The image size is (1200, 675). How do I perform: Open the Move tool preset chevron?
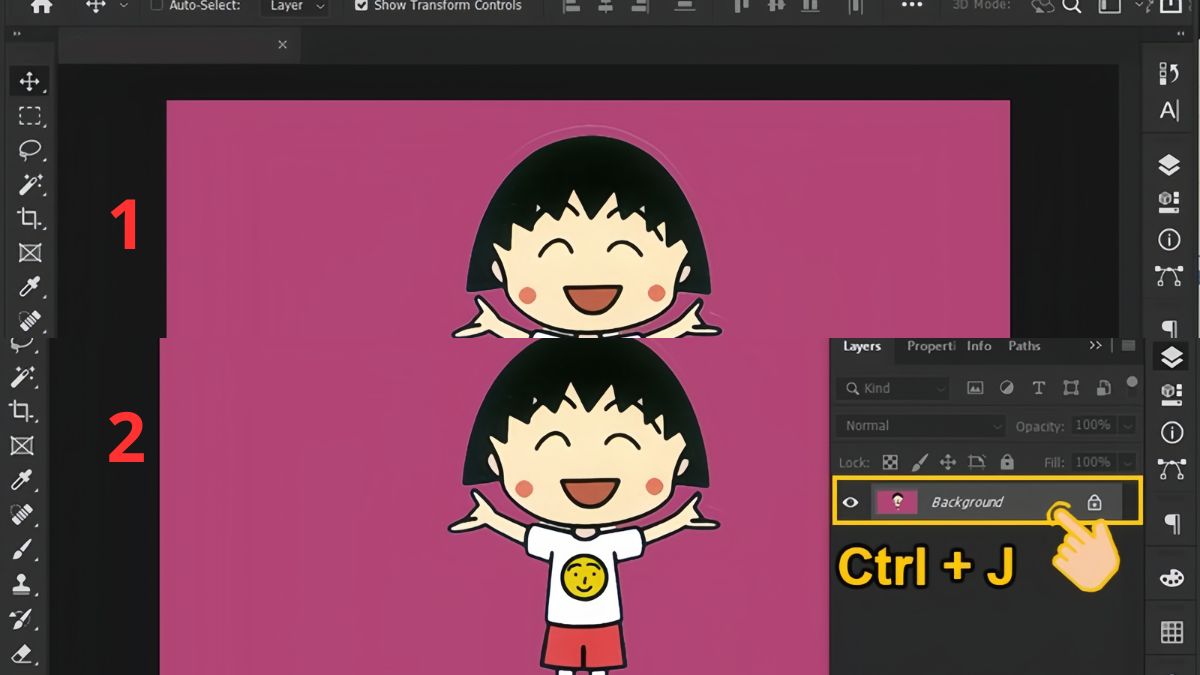click(123, 6)
